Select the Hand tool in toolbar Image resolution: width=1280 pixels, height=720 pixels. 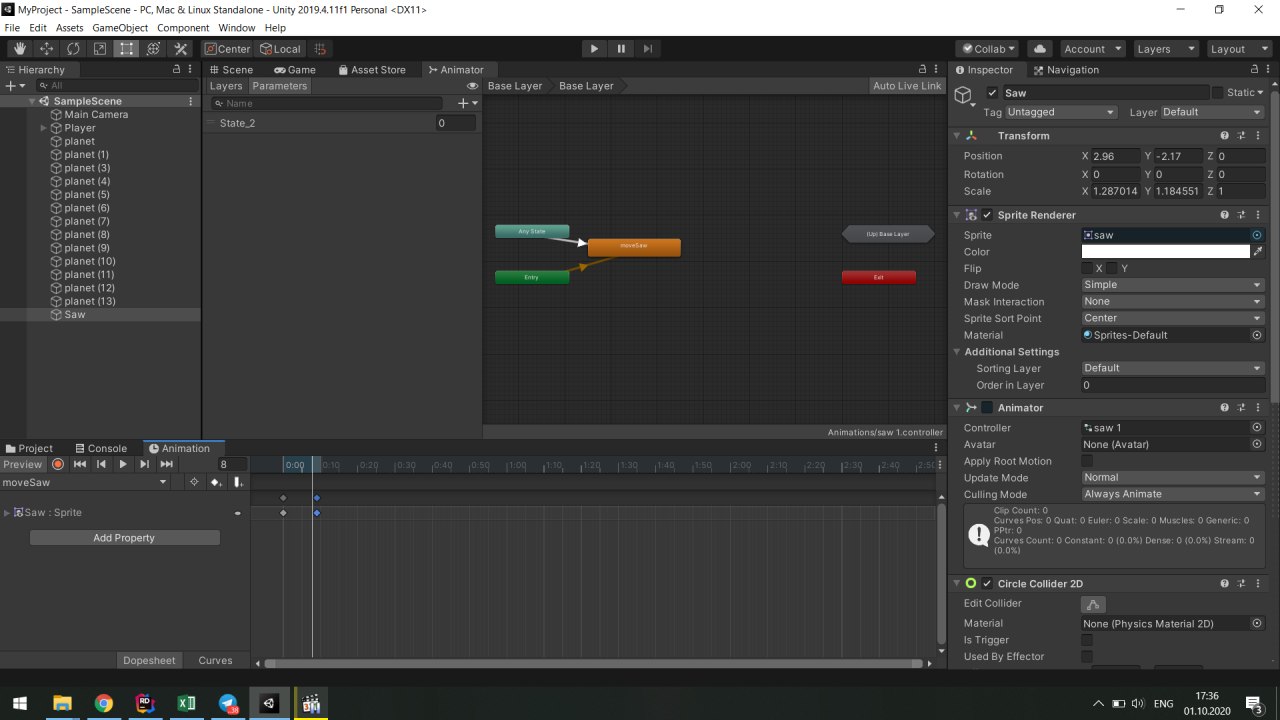pyautogui.click(x=20, y=49)
